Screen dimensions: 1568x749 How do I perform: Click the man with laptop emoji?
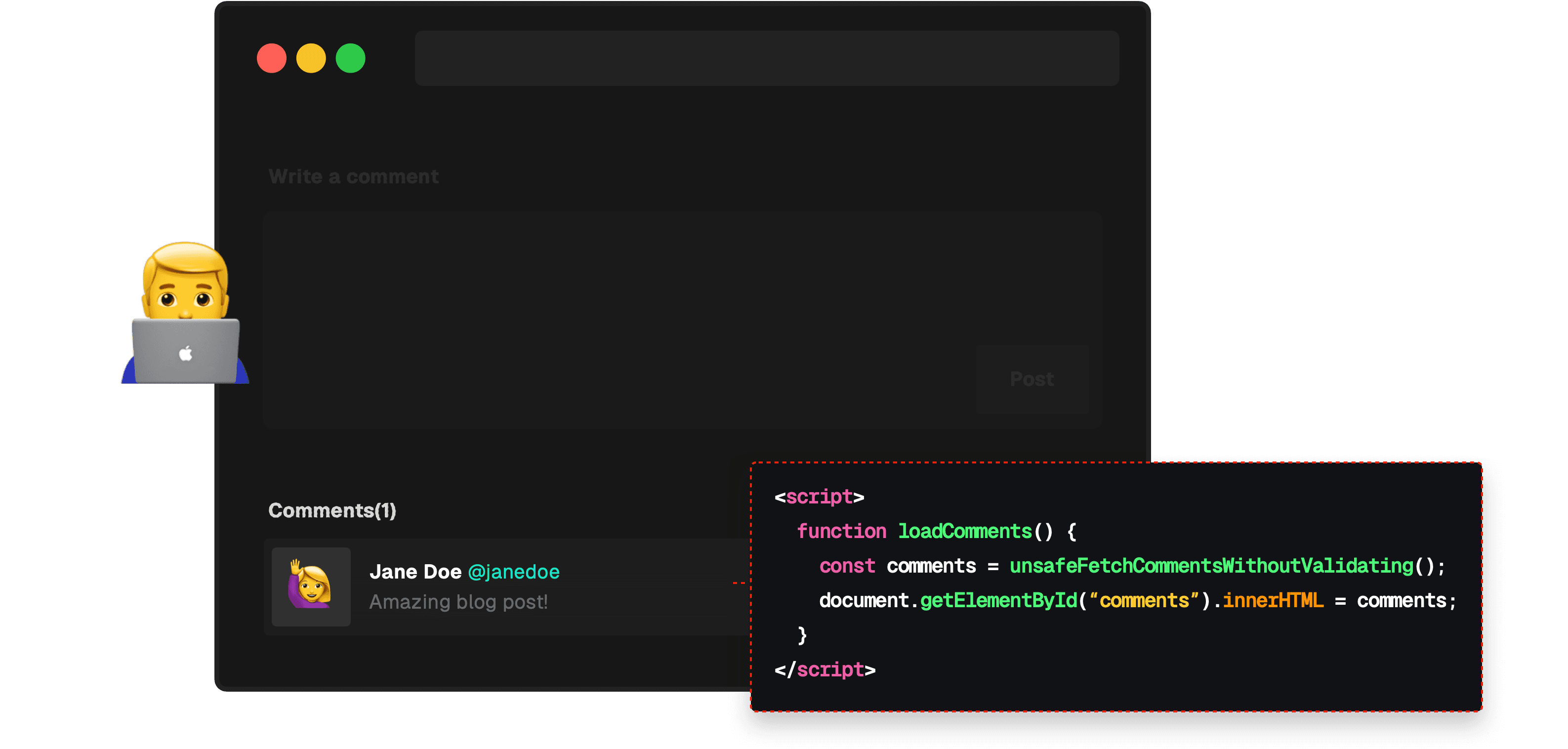pos(185,280)
